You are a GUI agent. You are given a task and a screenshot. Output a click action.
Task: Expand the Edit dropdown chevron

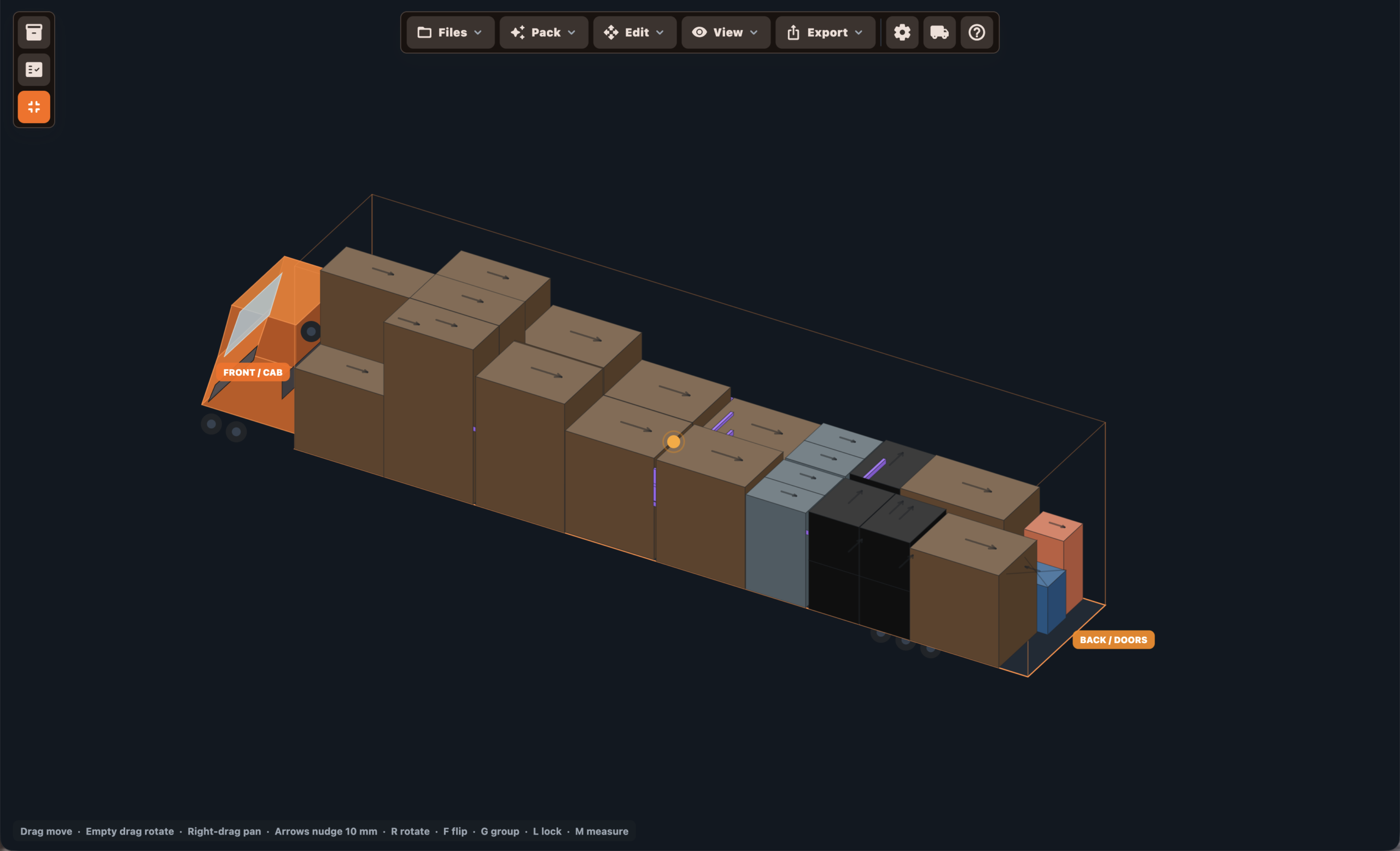660,32
